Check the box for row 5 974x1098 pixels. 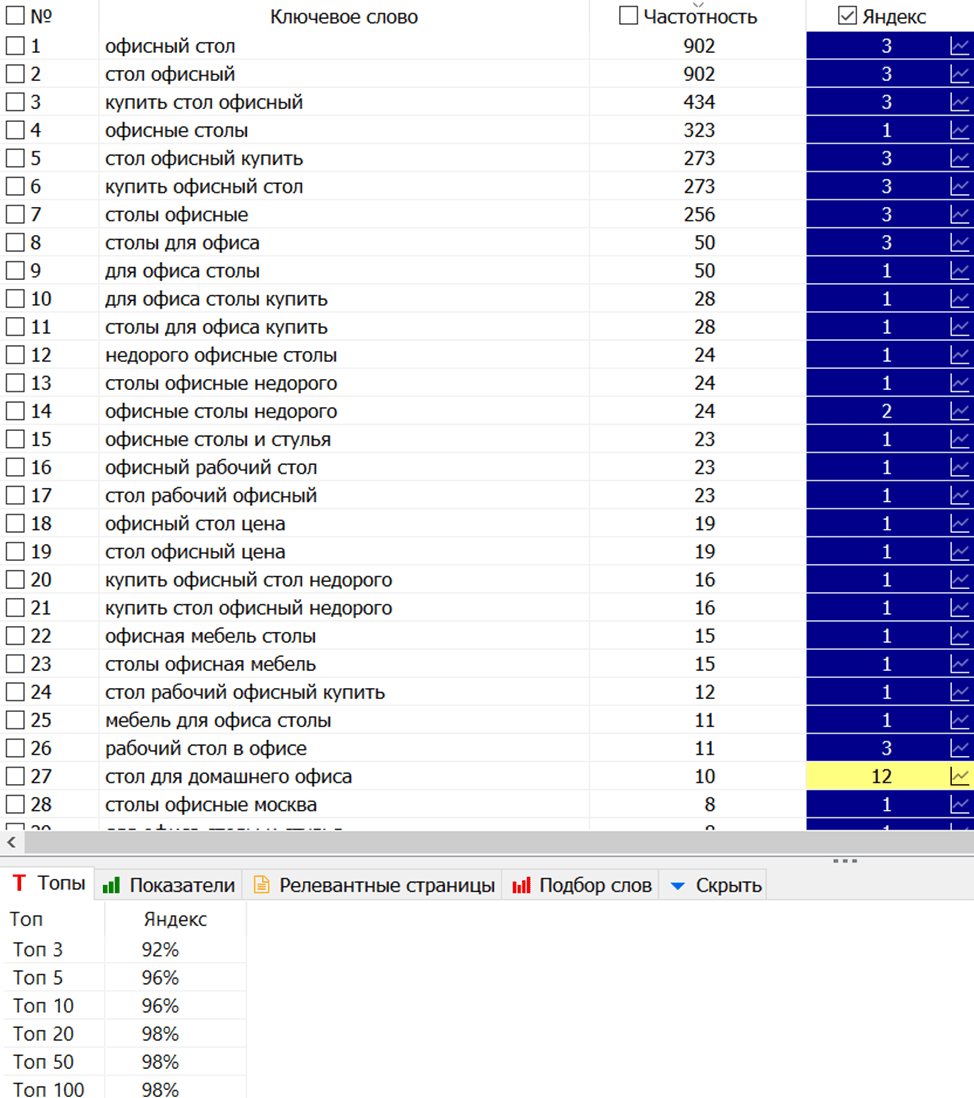15,158
